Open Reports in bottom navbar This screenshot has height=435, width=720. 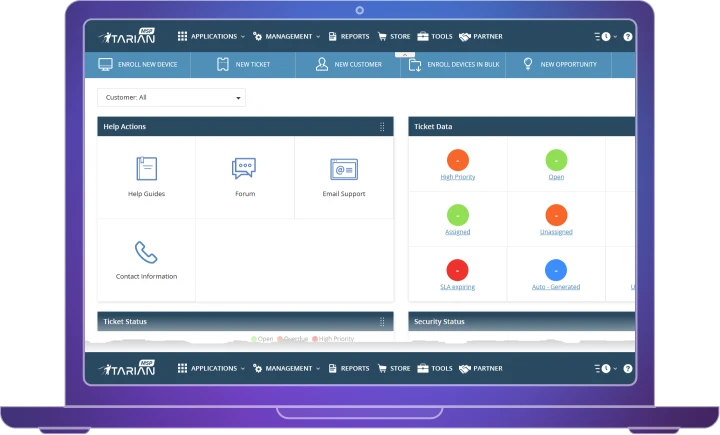point(349,368)
